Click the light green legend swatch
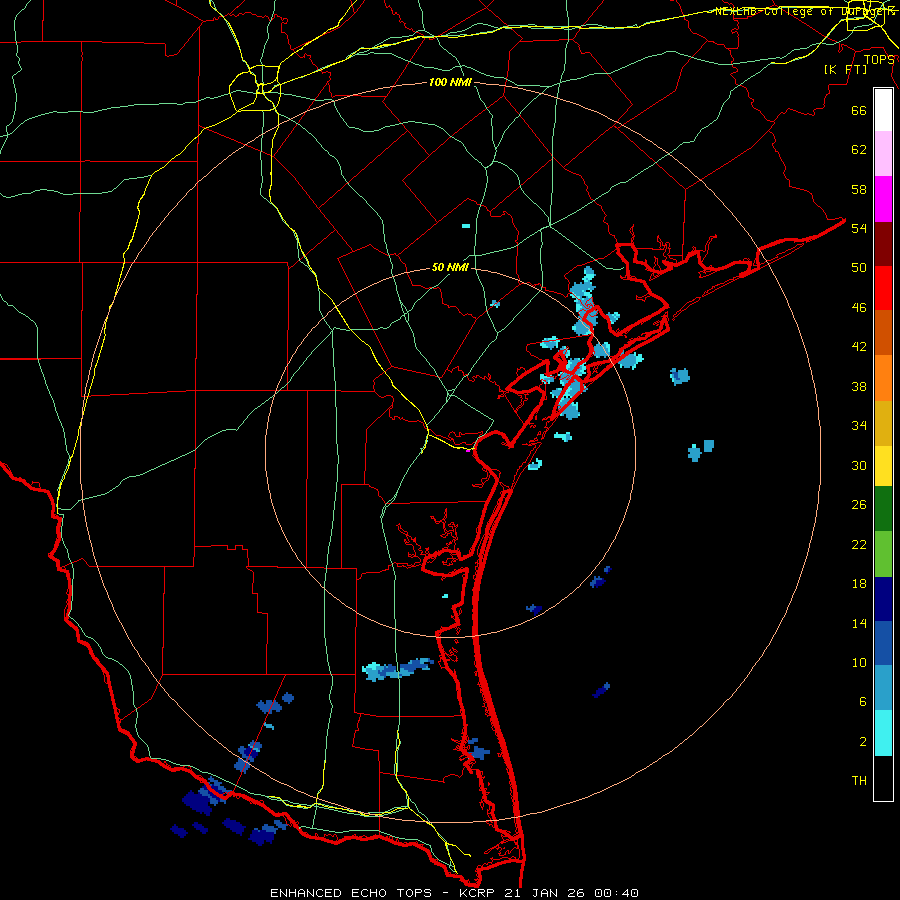The image size is (900, 900). (883, 554)
